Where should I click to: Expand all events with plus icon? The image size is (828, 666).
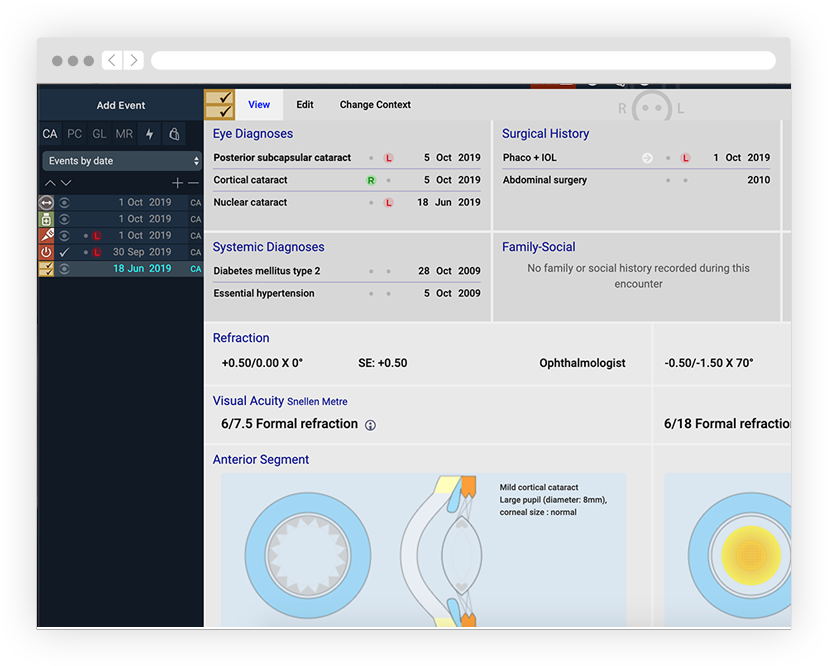[x=177, y=183]
